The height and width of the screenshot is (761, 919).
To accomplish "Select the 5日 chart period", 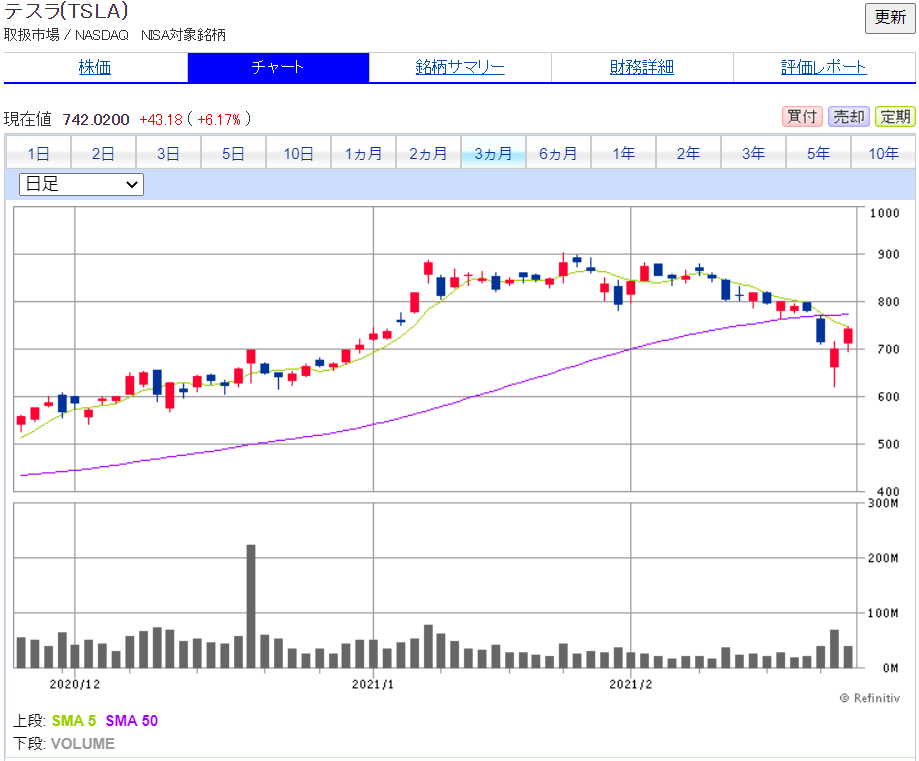I will pyautogui.click(x=233, y=154).
